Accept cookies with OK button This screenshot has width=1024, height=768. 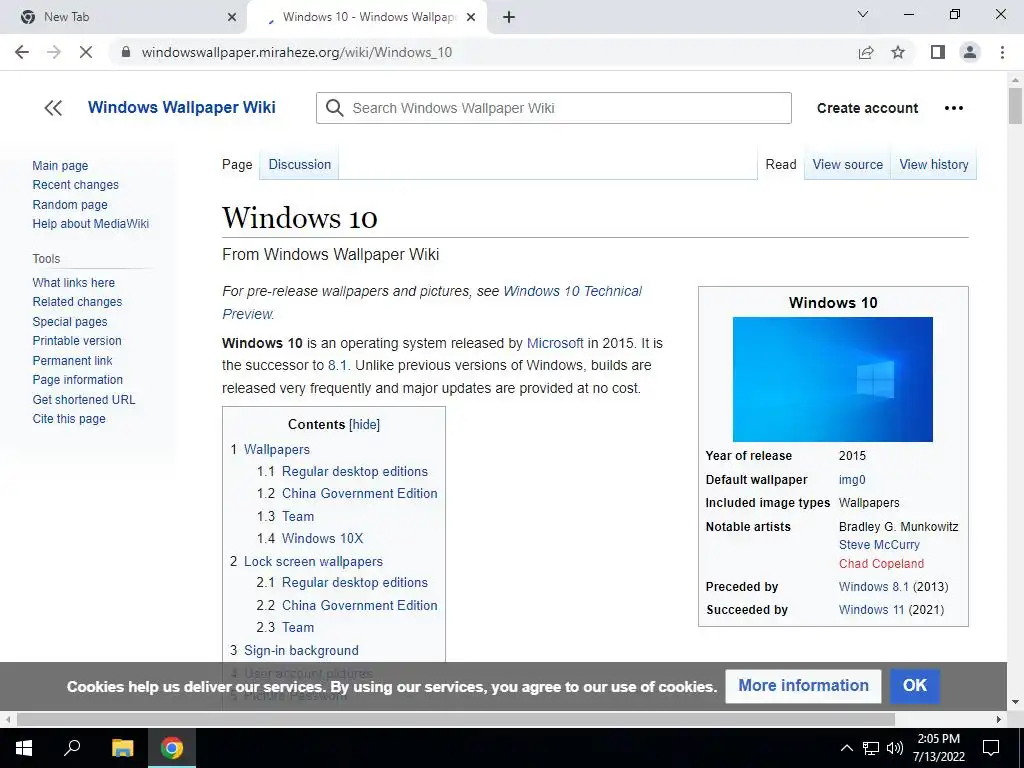(915, 686)
